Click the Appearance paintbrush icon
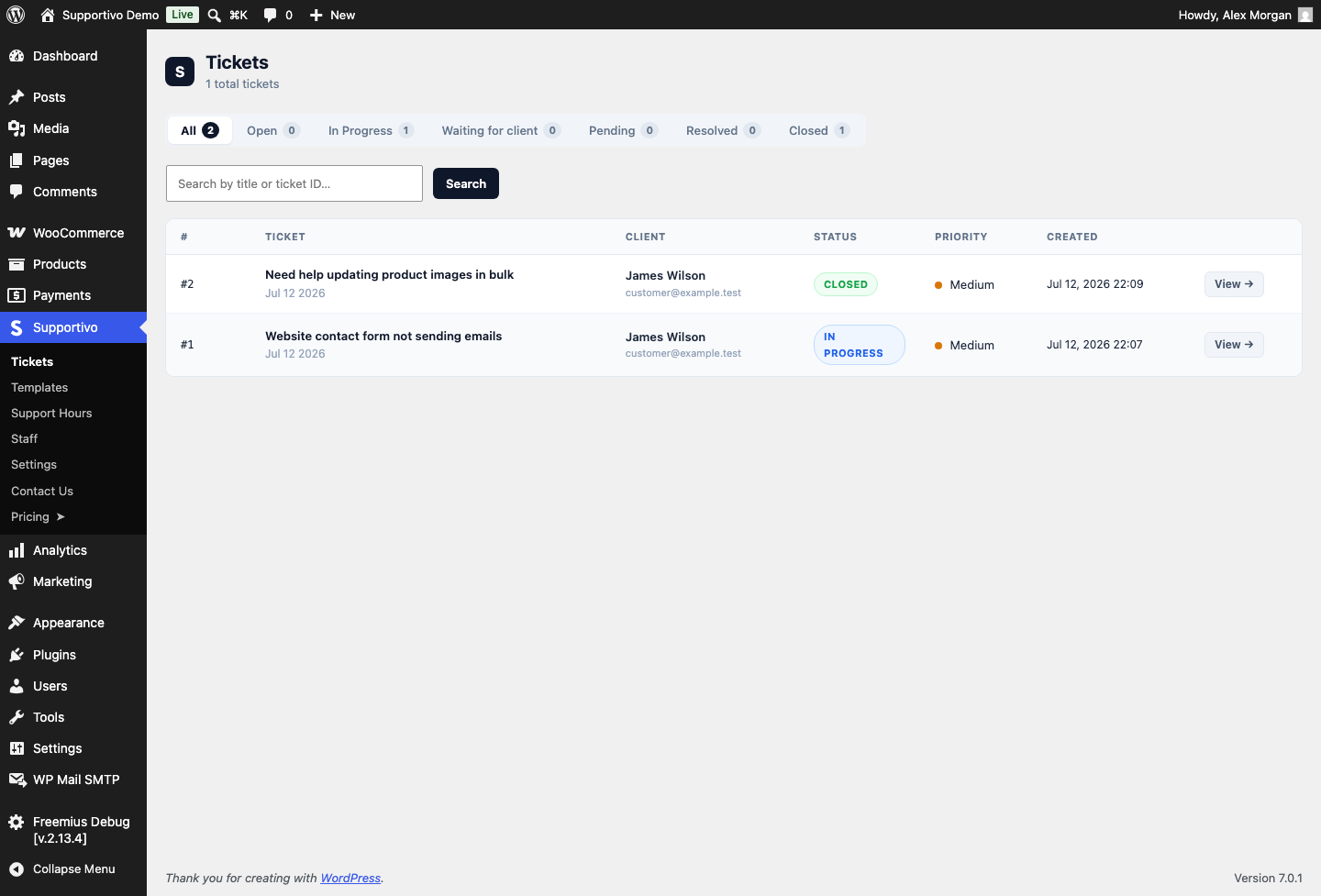The image size is (1321, 896). point(17,623)
